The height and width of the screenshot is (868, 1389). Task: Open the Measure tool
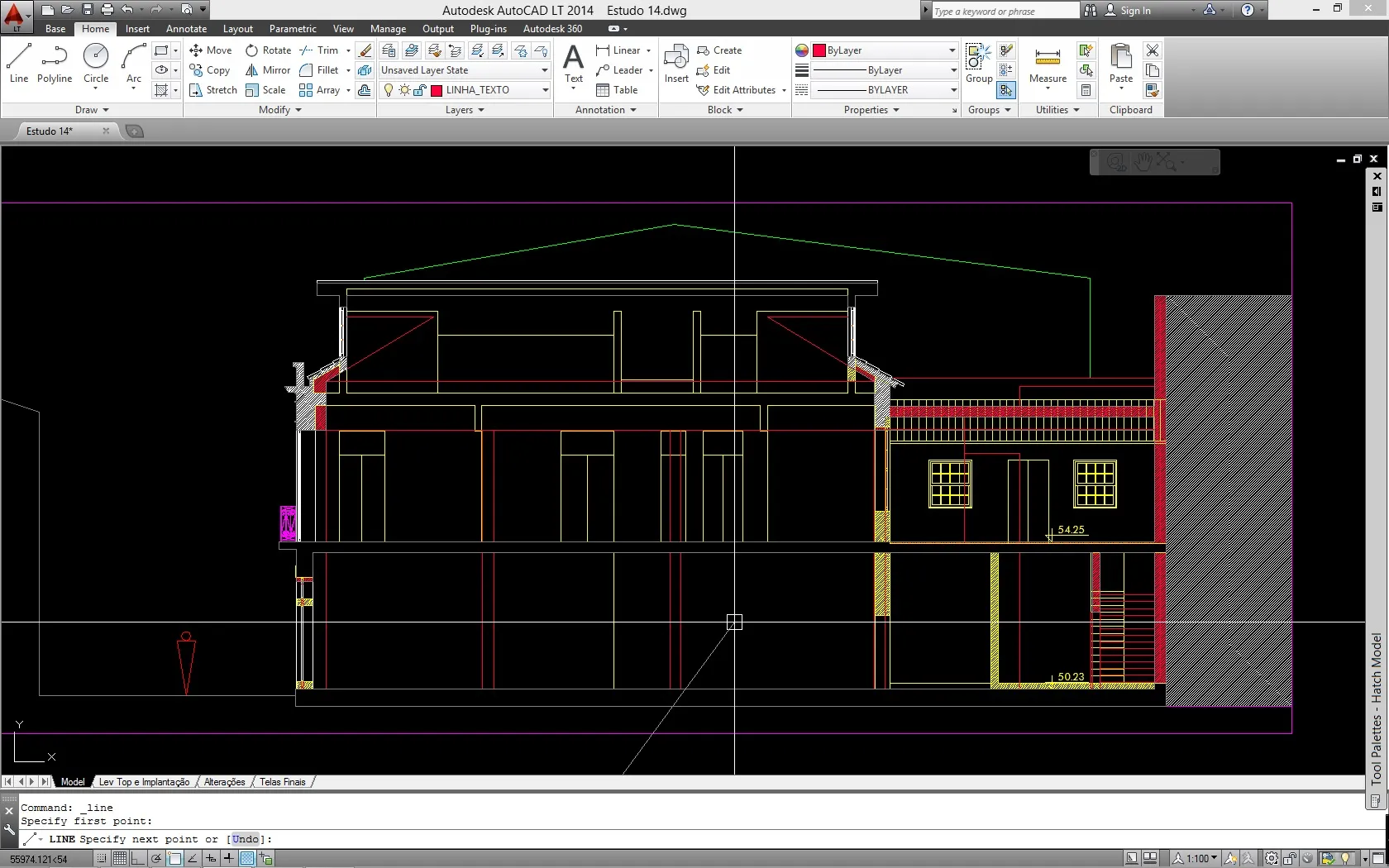[x=1048, y=63]
